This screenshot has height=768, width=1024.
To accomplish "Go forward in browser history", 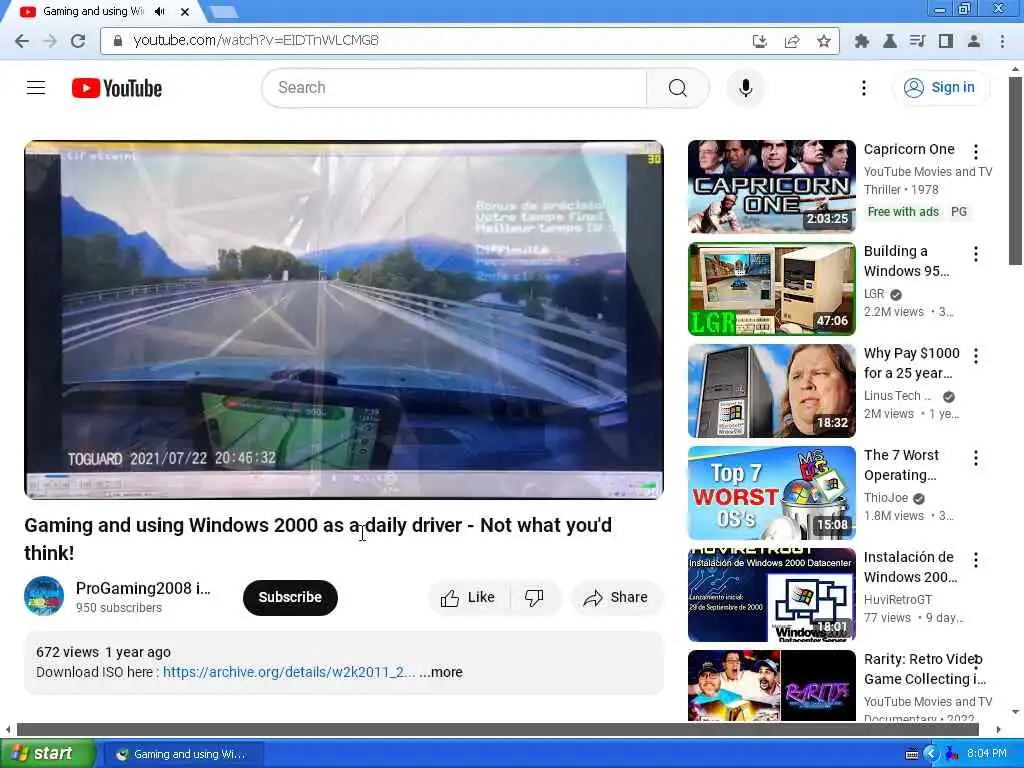I will (50, 40).
